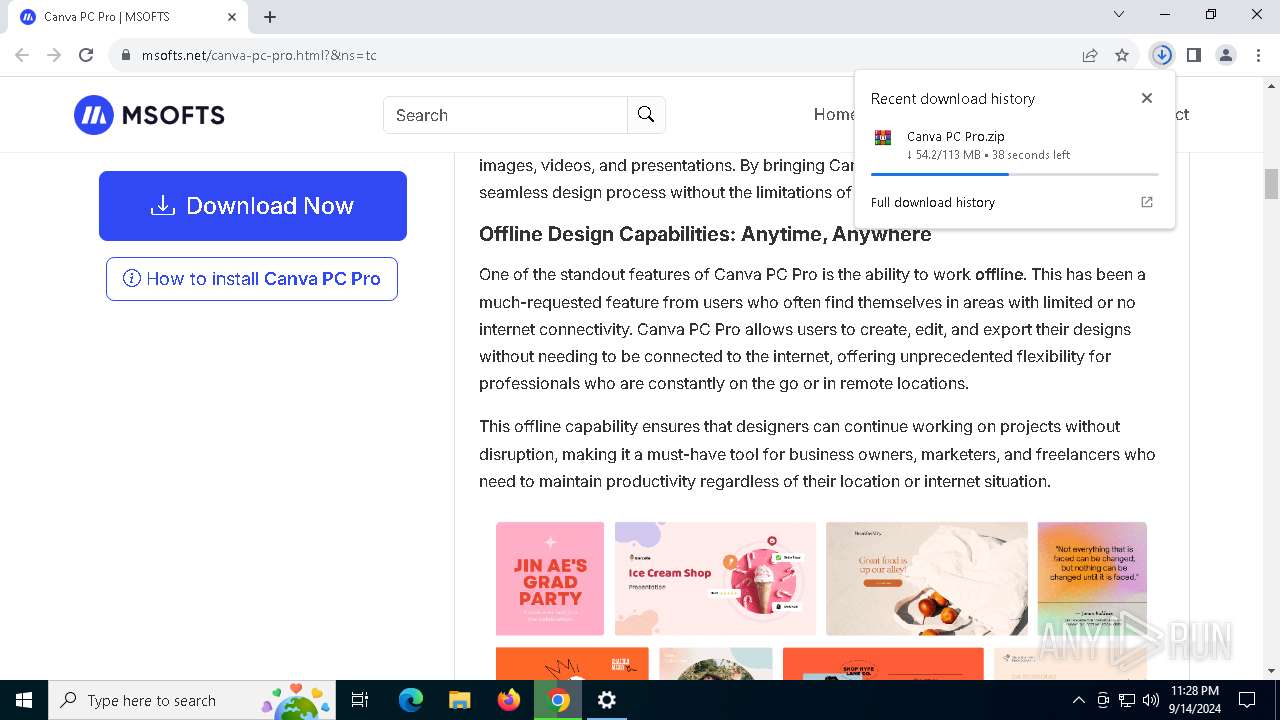Viewport: 1280px width, 720px height.
Task: Launch Microsoft Edge from taskbar
Action: pos(411,700)
